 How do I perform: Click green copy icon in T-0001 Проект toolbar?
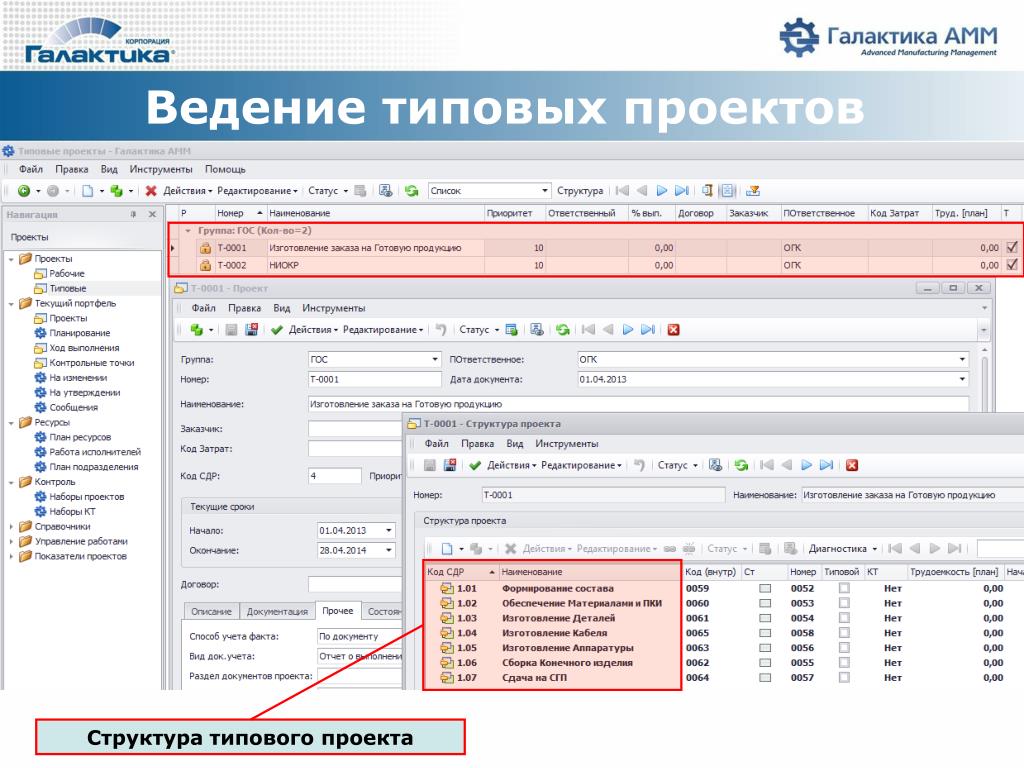(x=197, y=330)
